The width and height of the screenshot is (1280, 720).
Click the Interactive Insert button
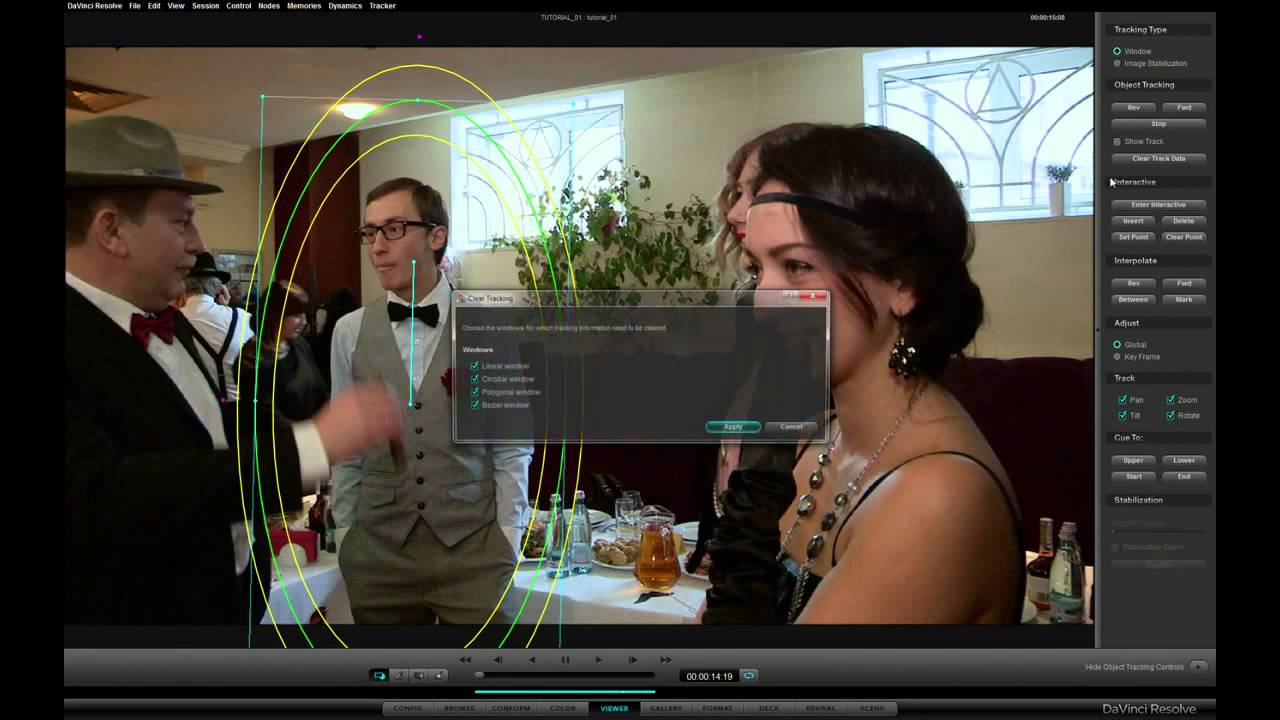coord(1134,221)
